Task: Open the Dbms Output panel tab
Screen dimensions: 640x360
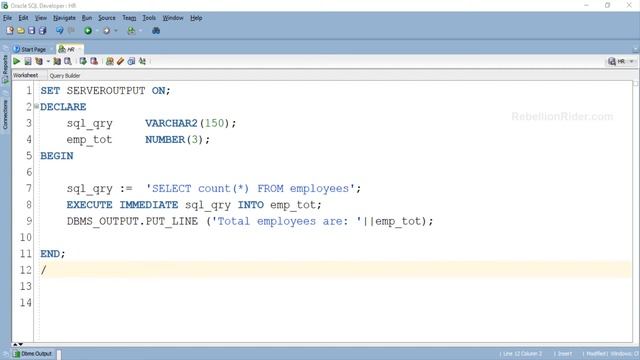Action: (x=33, y=354)
